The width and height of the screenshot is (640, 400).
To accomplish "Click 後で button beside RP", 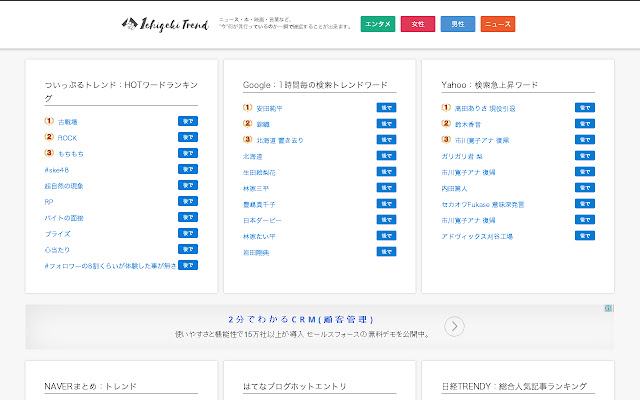I will [188, 201].
